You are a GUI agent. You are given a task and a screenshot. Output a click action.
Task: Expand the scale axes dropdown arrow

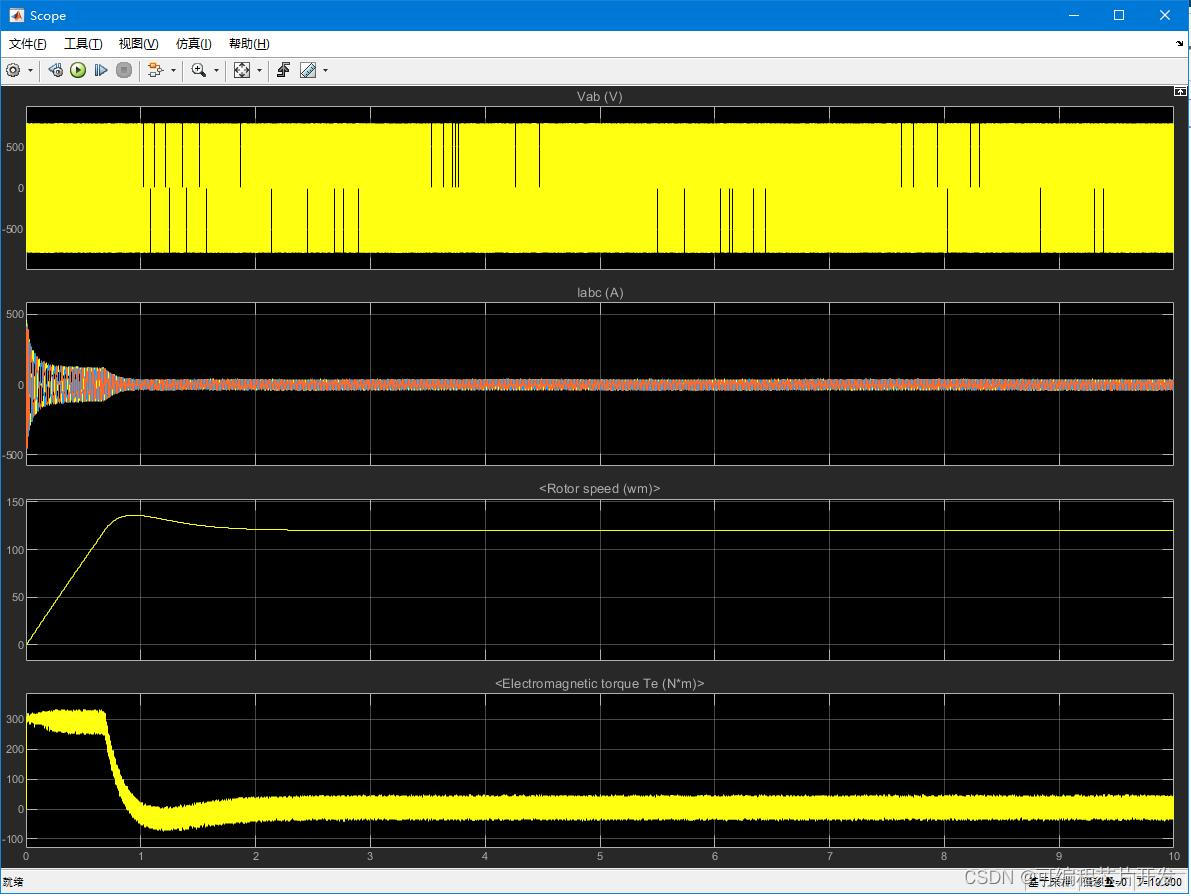click(x=260, y=71)
